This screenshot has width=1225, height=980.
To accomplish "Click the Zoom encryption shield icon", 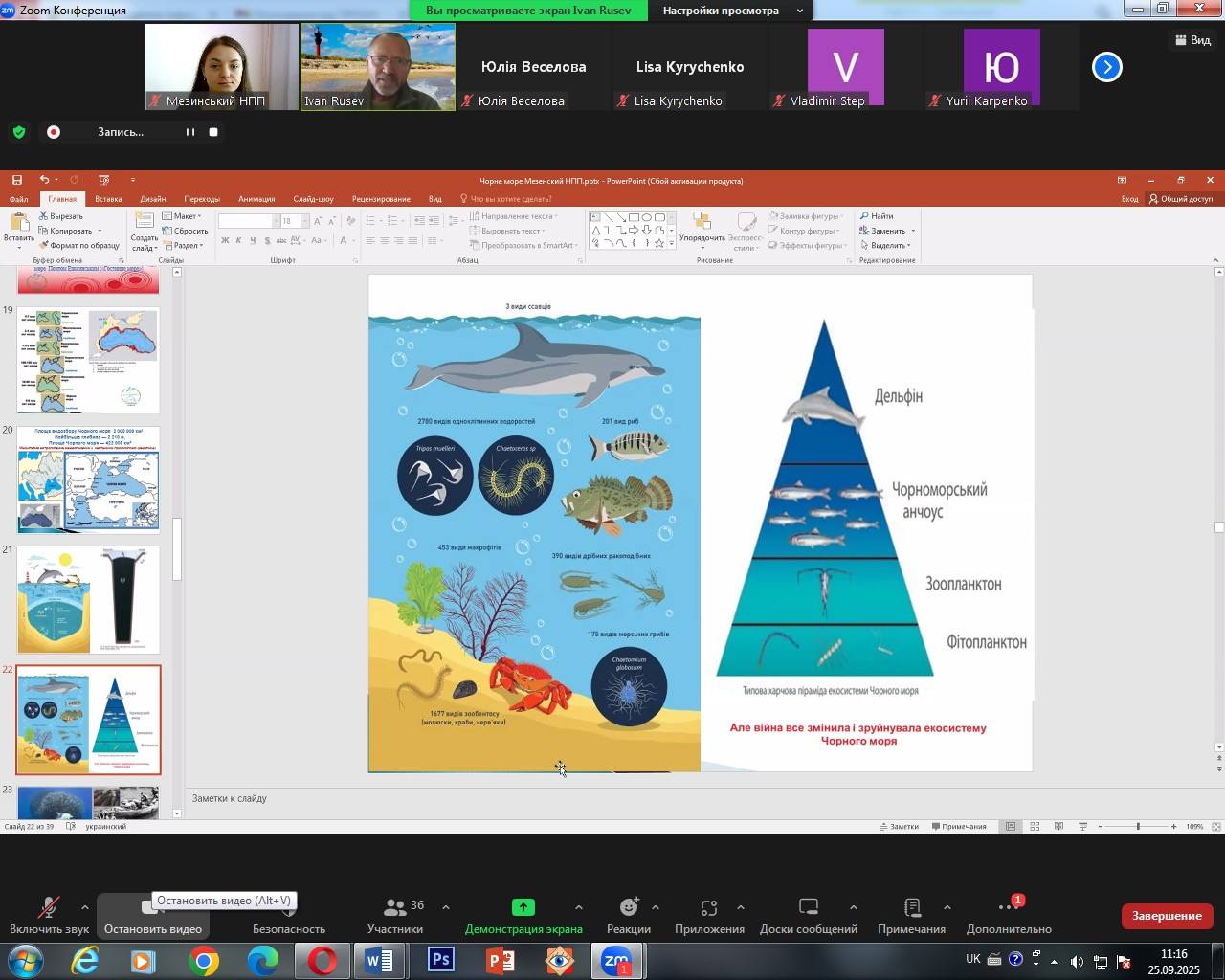I will click(19, 132).
